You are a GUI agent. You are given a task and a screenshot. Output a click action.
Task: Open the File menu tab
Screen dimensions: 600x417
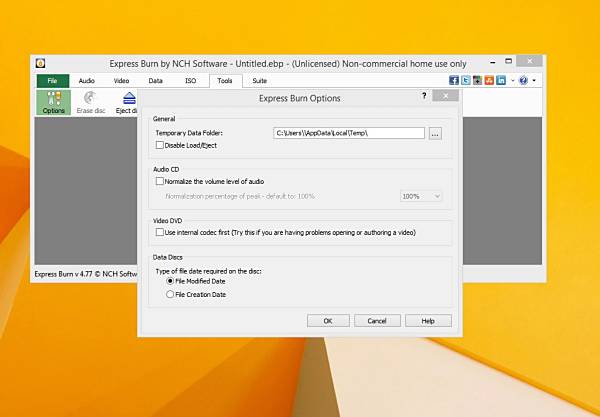point(53,81)
